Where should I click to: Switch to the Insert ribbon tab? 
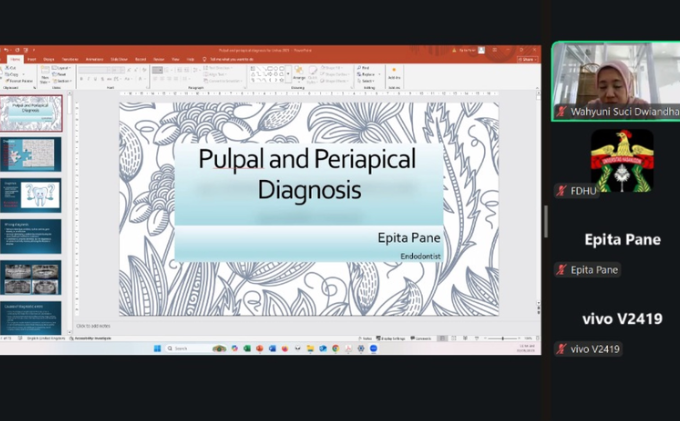pyautogui.click(x=31, y=59)
